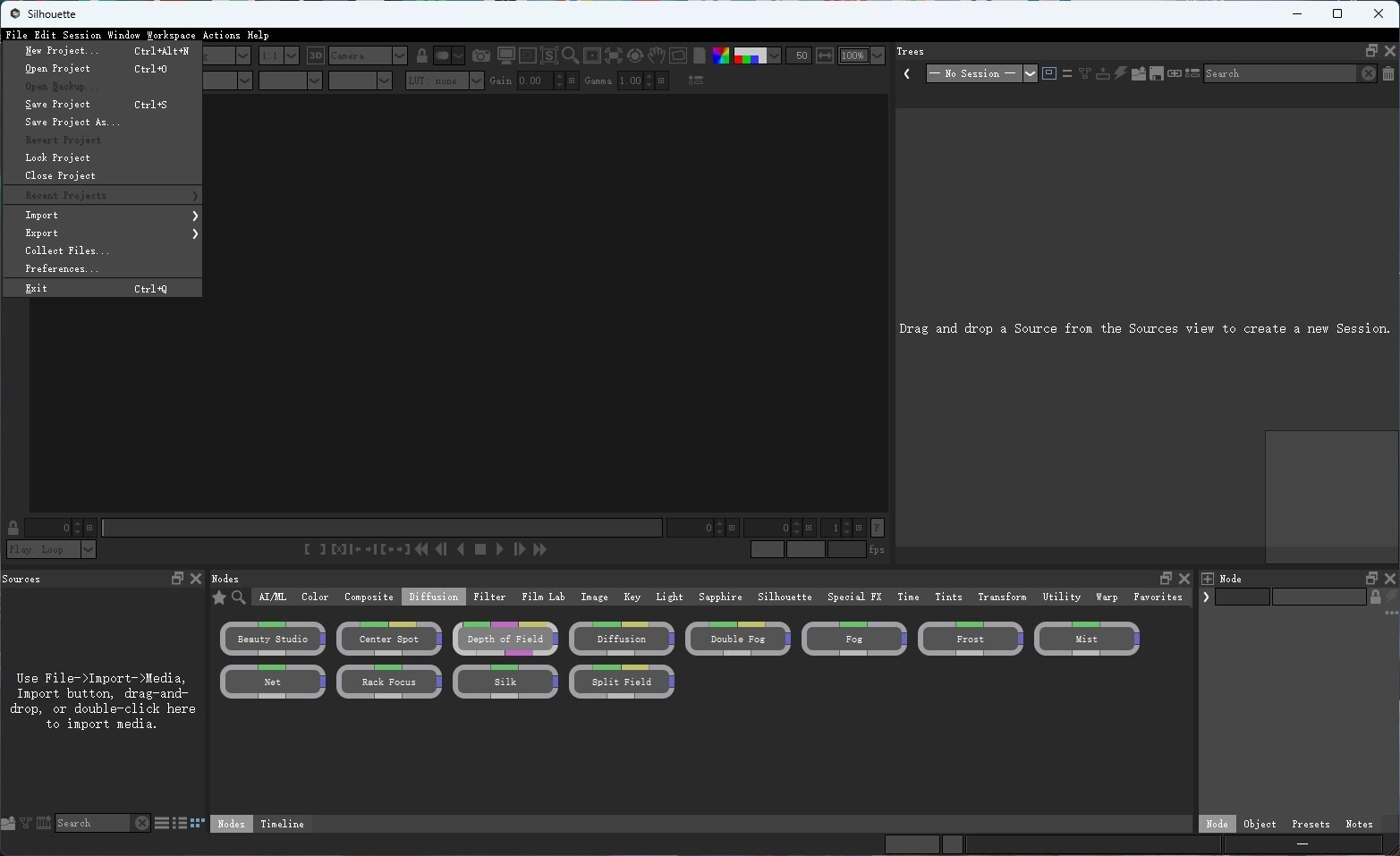The image size is (1400, 856).
Task: Click the Split Field node
Action: click(622, 682)
